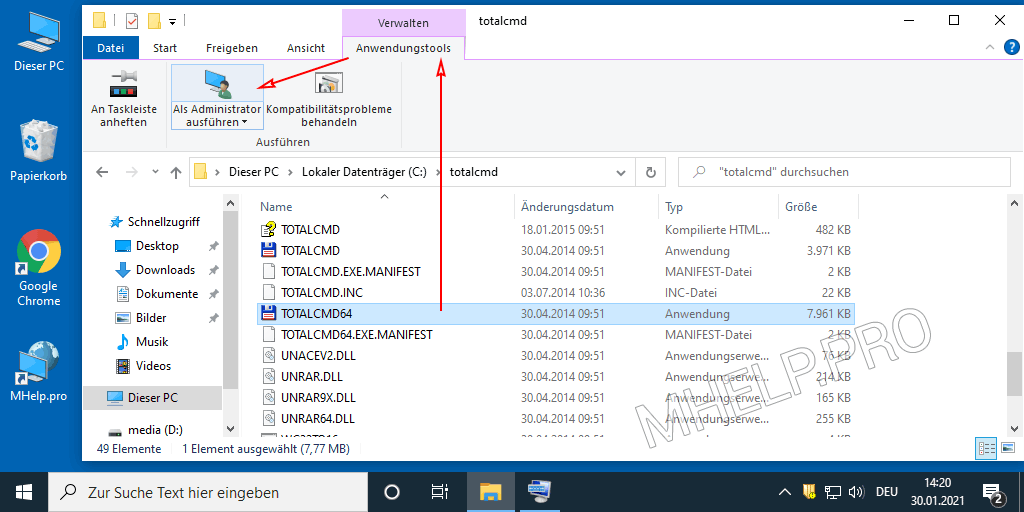Open Task View on the taskbar

[x=440, y=492]
